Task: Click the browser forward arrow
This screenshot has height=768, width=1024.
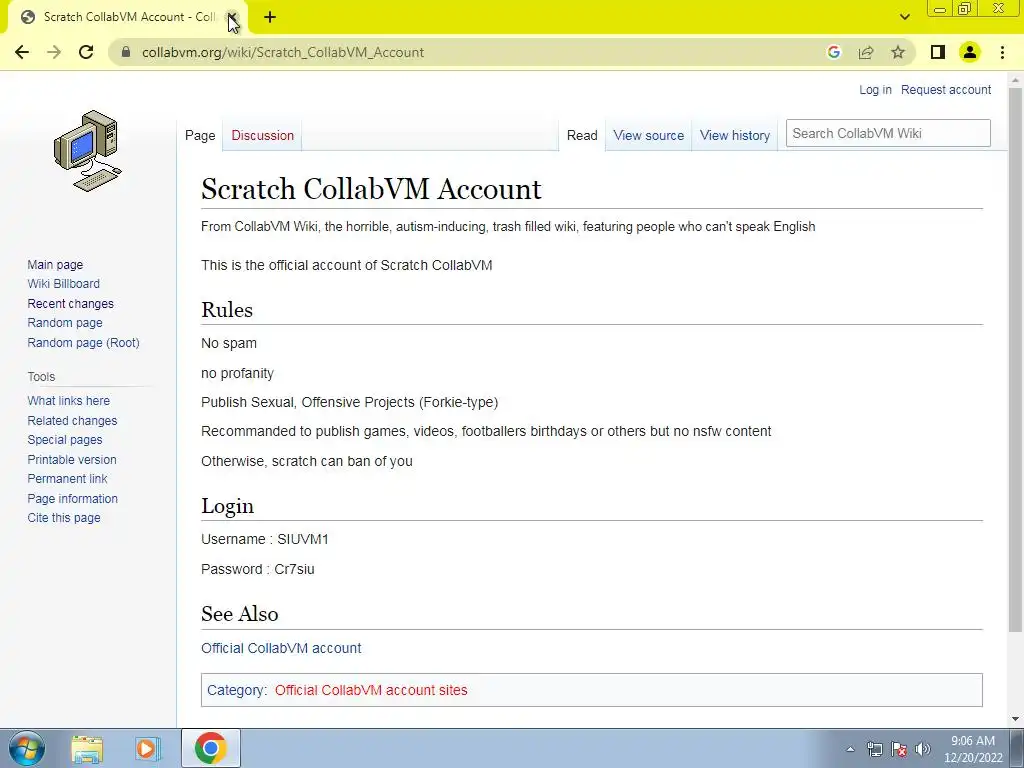Action: tap(54, 52)
